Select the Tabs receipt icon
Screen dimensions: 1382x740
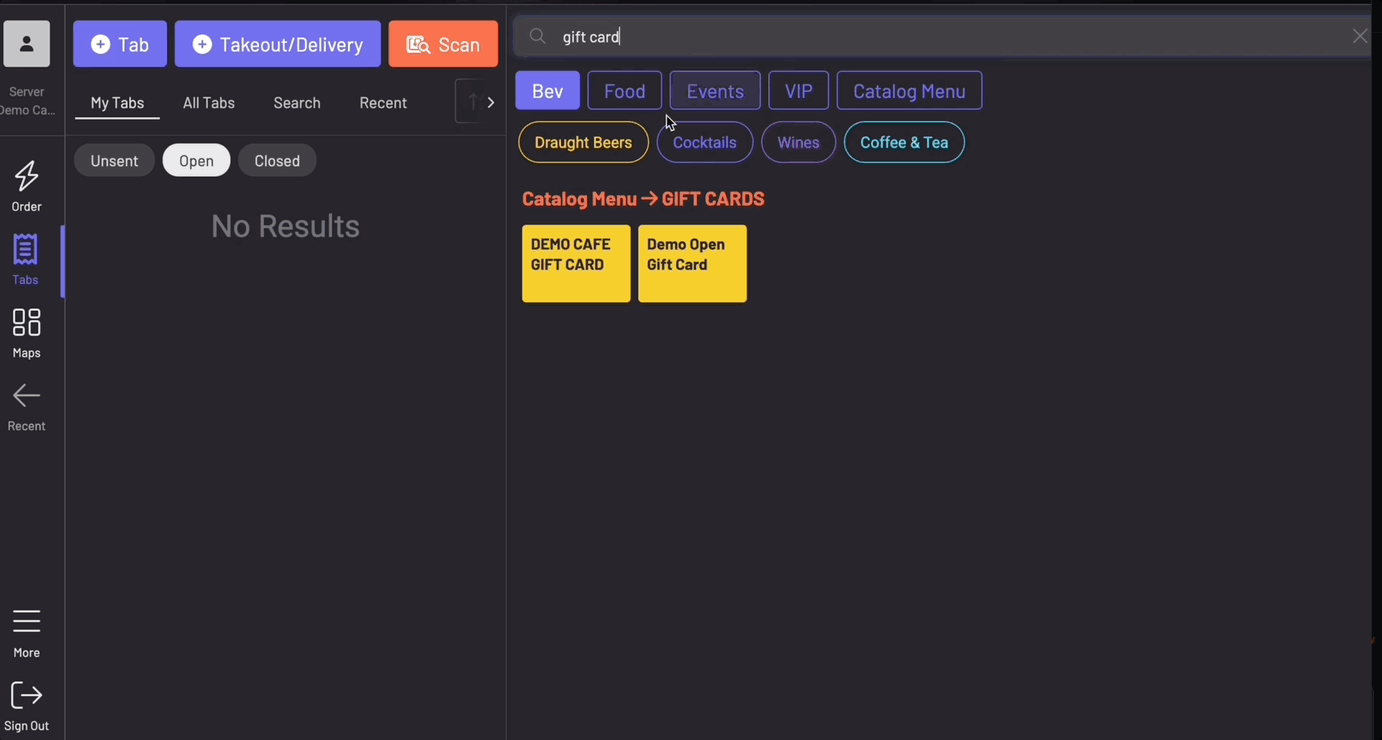click(x=26, y=250)
